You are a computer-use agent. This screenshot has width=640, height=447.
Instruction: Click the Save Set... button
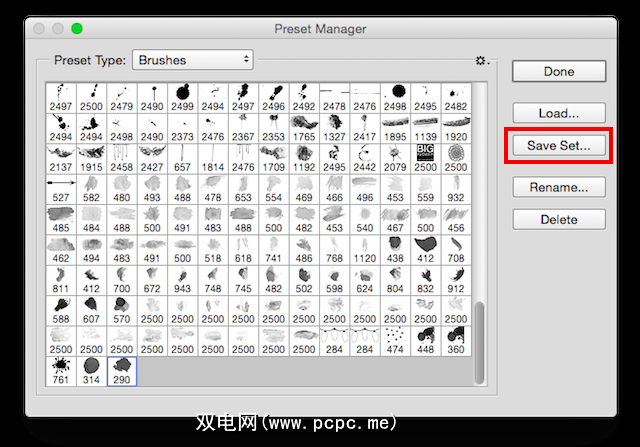(559, 145)
